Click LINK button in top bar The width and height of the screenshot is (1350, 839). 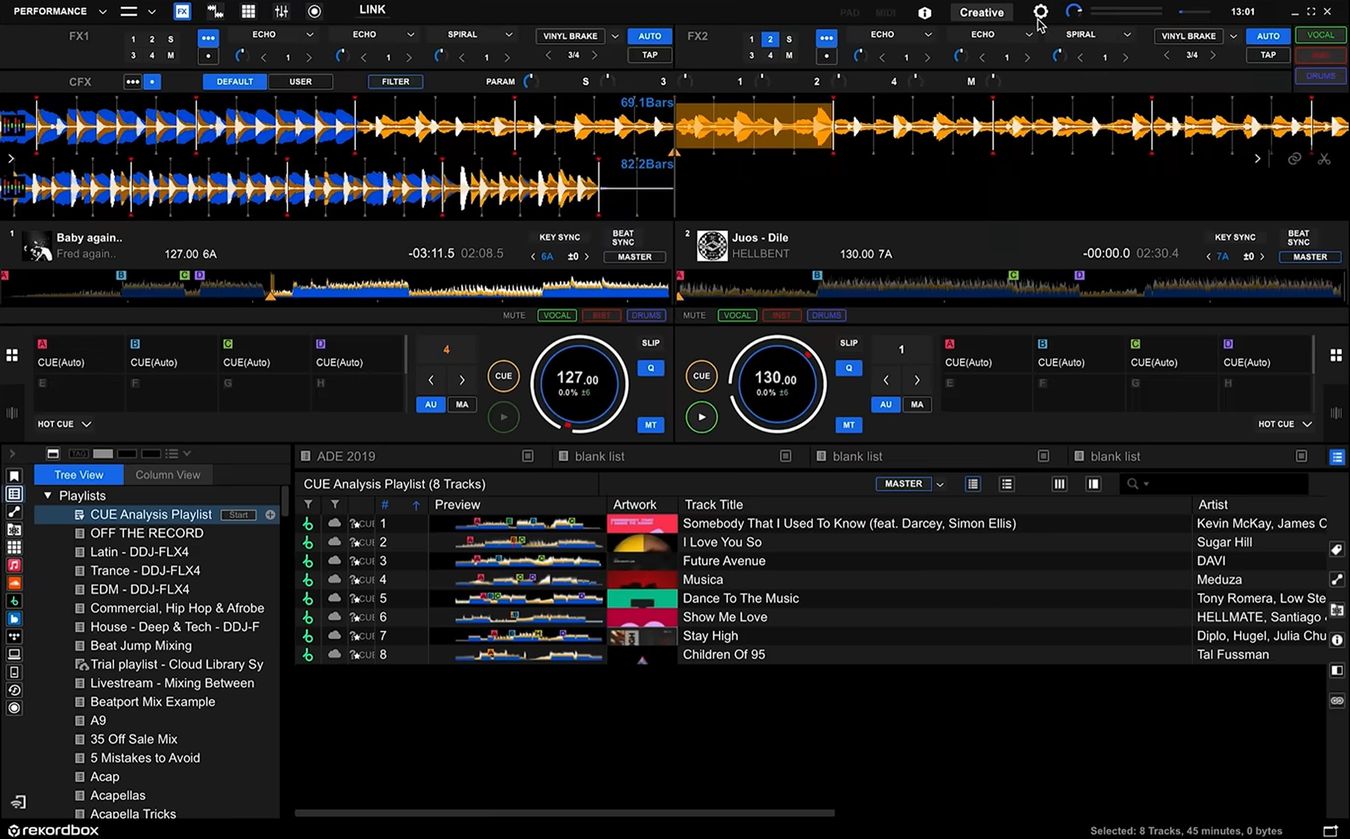click(372, 10)
